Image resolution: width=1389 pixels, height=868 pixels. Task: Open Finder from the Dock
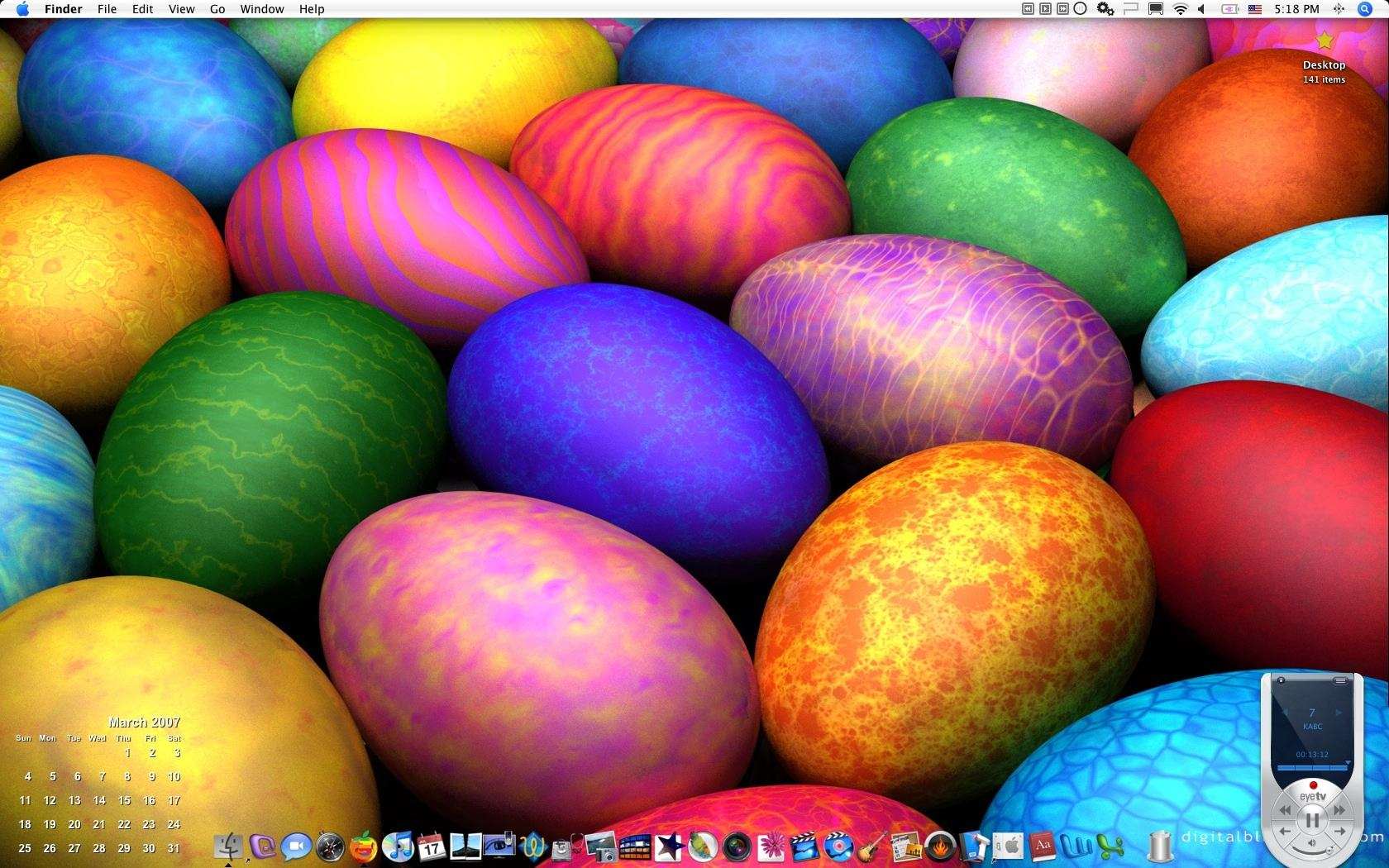228,846
